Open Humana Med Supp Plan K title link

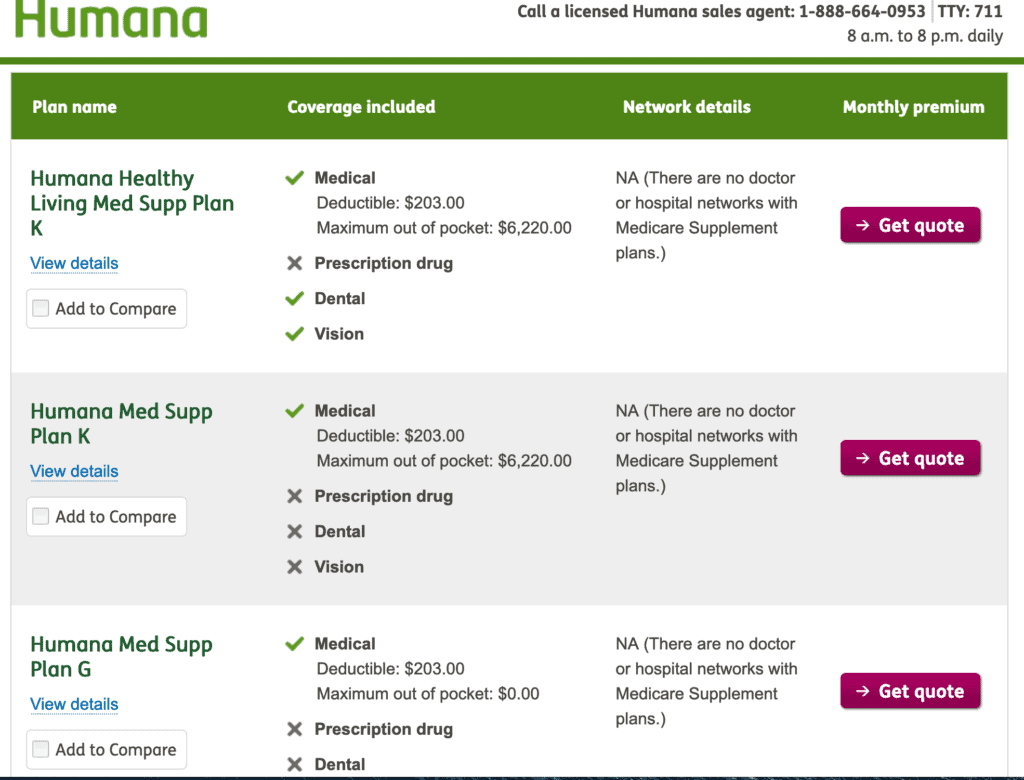pyautogui.click(x=120, y=424)
